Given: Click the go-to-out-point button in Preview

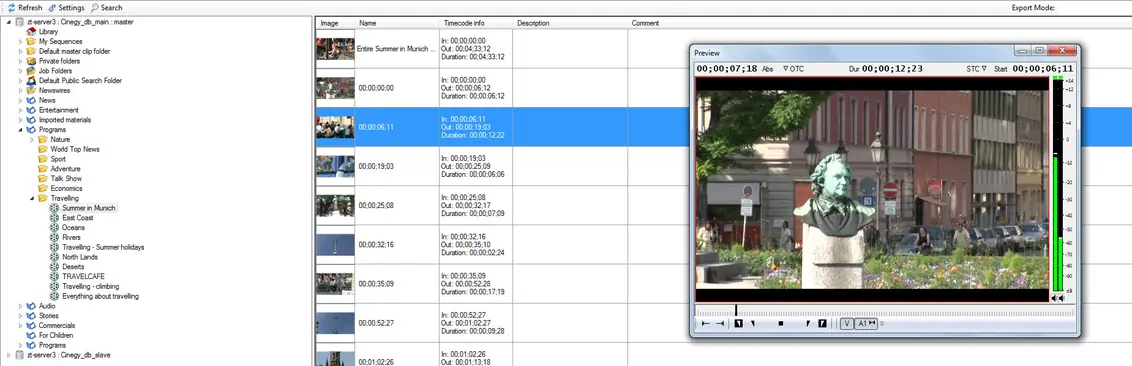Looking at the screenshot, I should [720, 324].
